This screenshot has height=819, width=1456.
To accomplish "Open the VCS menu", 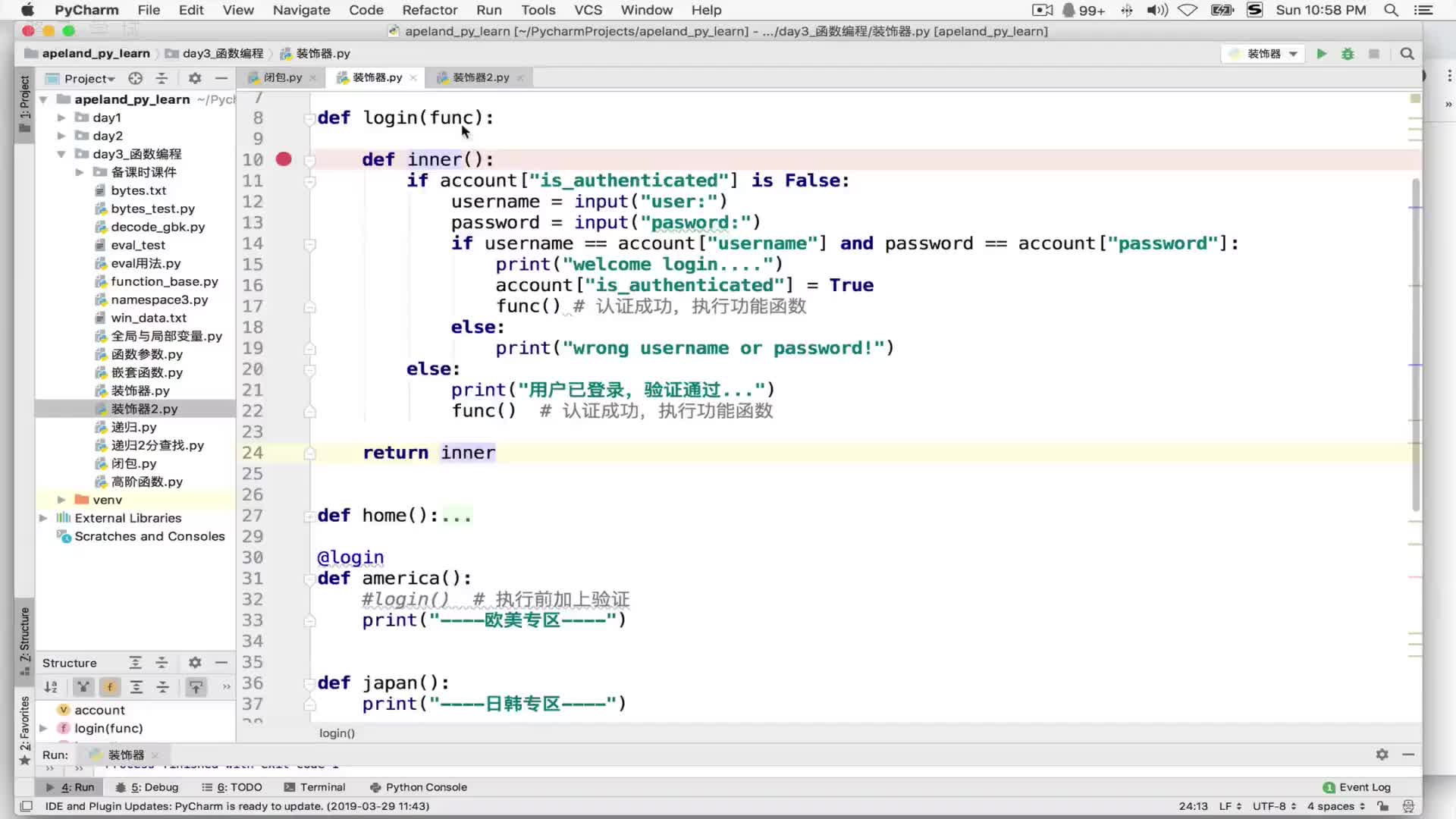I will tap(588, 10).
